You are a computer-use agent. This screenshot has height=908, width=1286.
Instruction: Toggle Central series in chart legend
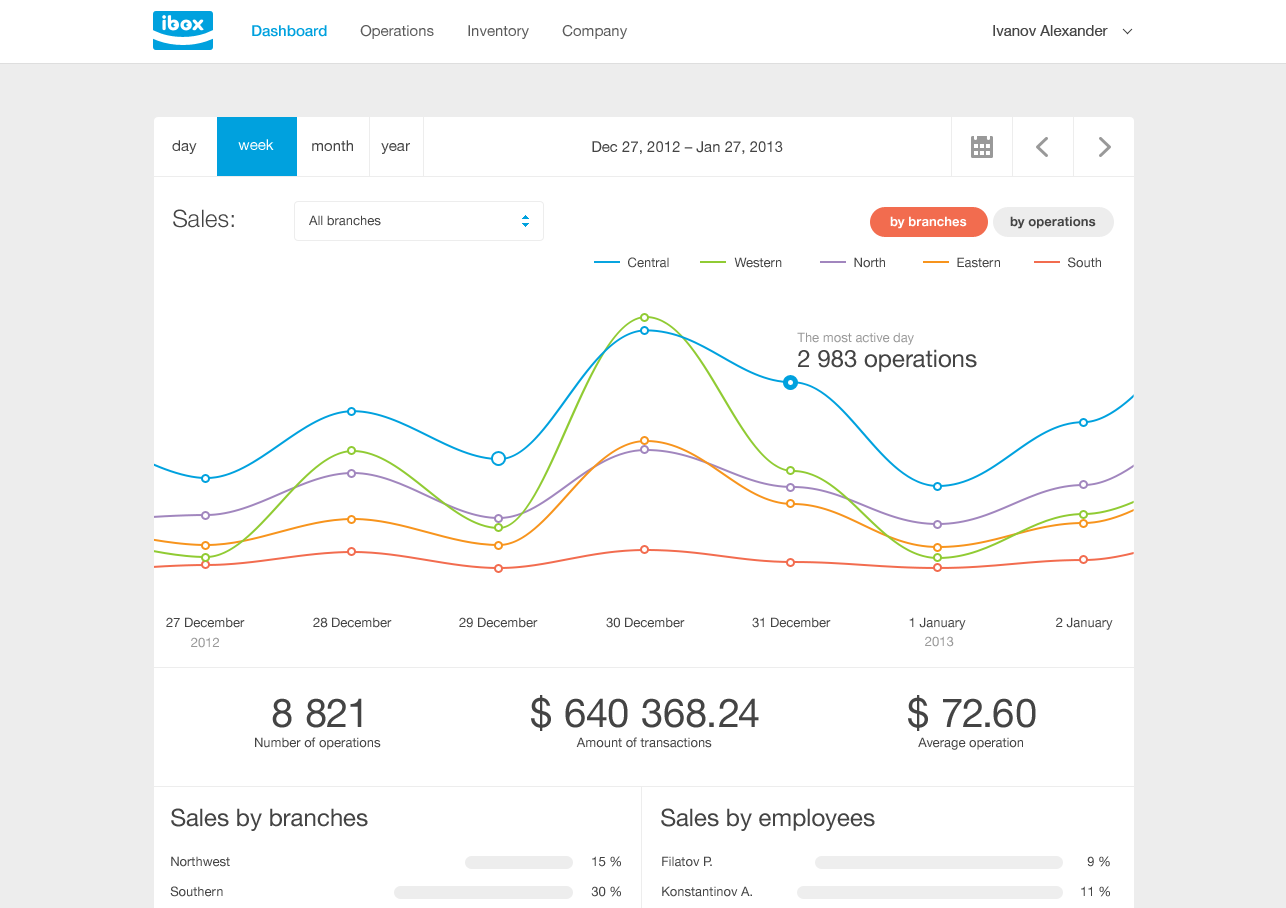(632, 263)
